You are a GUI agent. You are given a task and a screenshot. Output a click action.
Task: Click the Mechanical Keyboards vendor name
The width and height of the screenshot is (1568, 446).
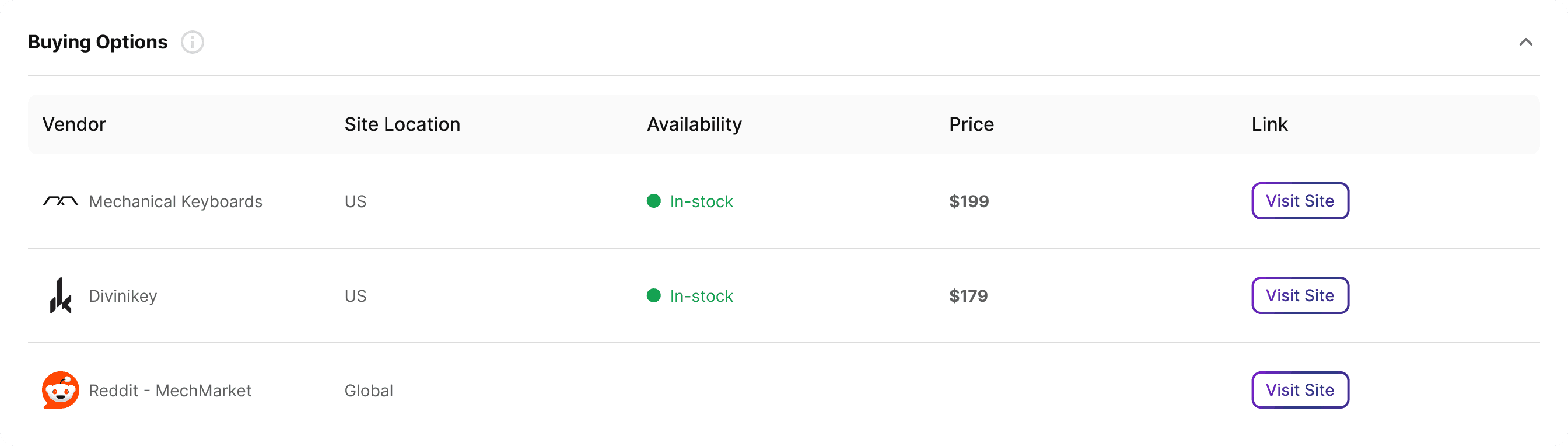176,201
